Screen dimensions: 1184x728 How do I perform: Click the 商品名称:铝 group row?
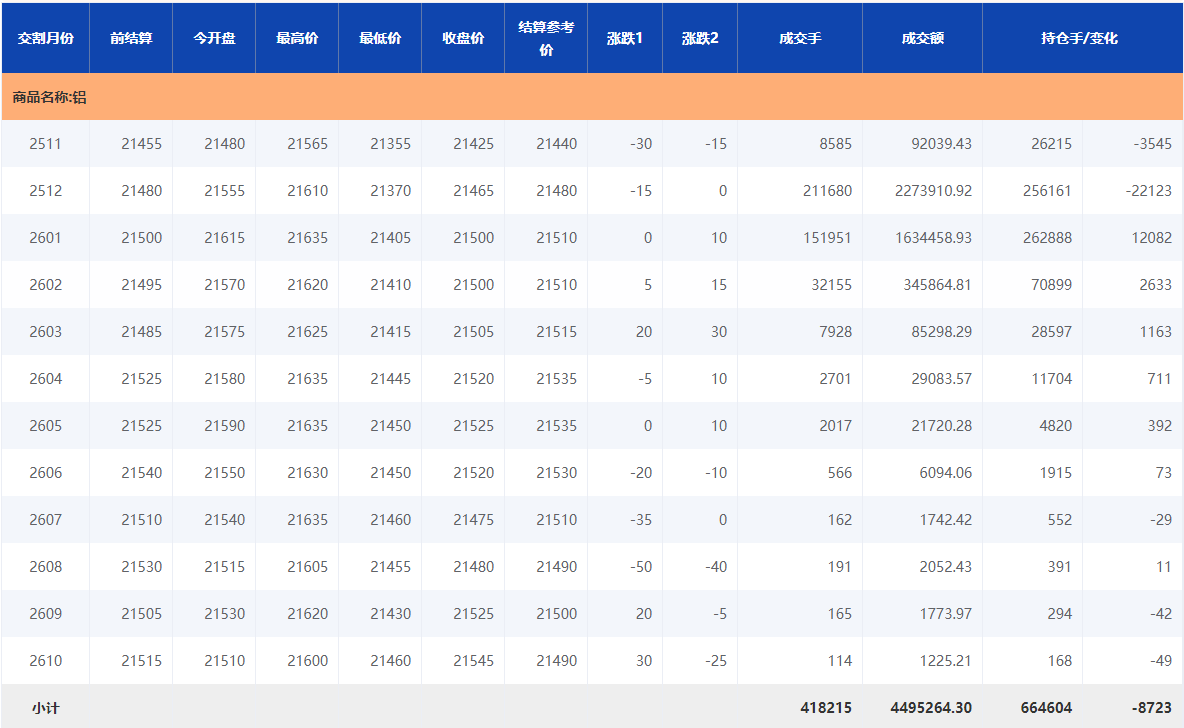pos(49,97)
